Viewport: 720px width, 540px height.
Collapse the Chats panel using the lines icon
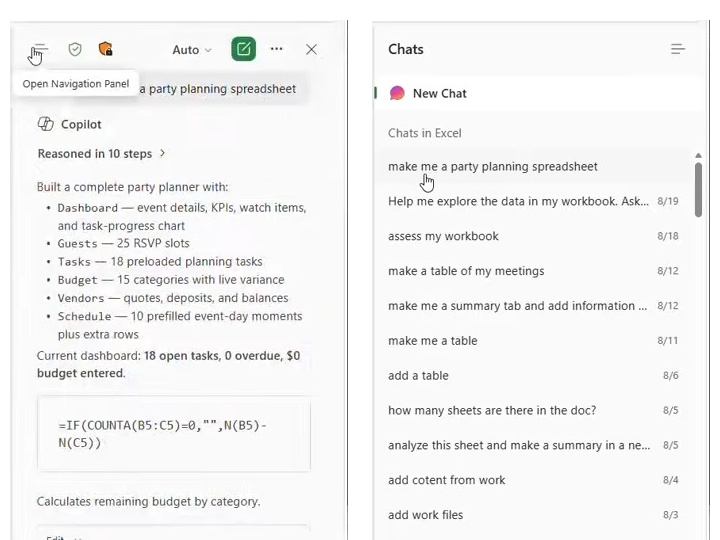pyautogui.click(x=678, y=49)
